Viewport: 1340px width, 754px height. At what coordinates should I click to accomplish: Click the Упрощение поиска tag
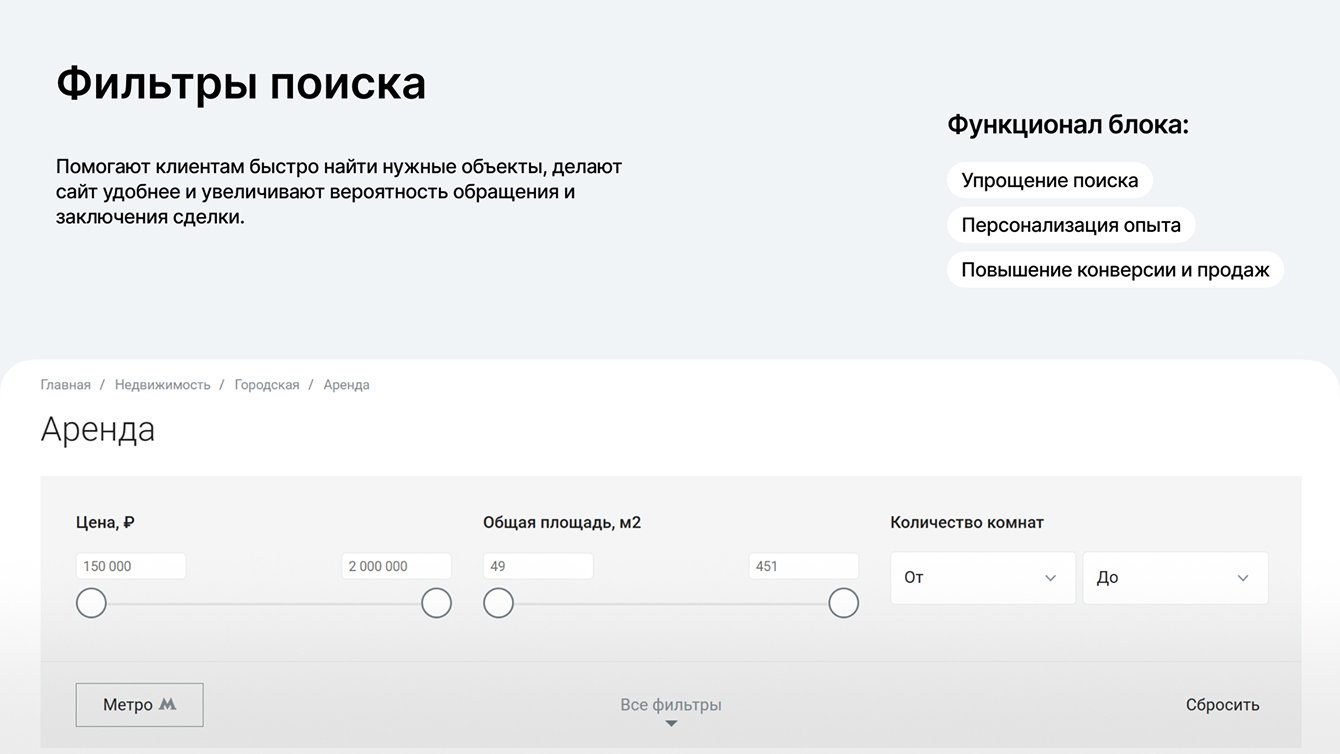[x=1049, y=181]
